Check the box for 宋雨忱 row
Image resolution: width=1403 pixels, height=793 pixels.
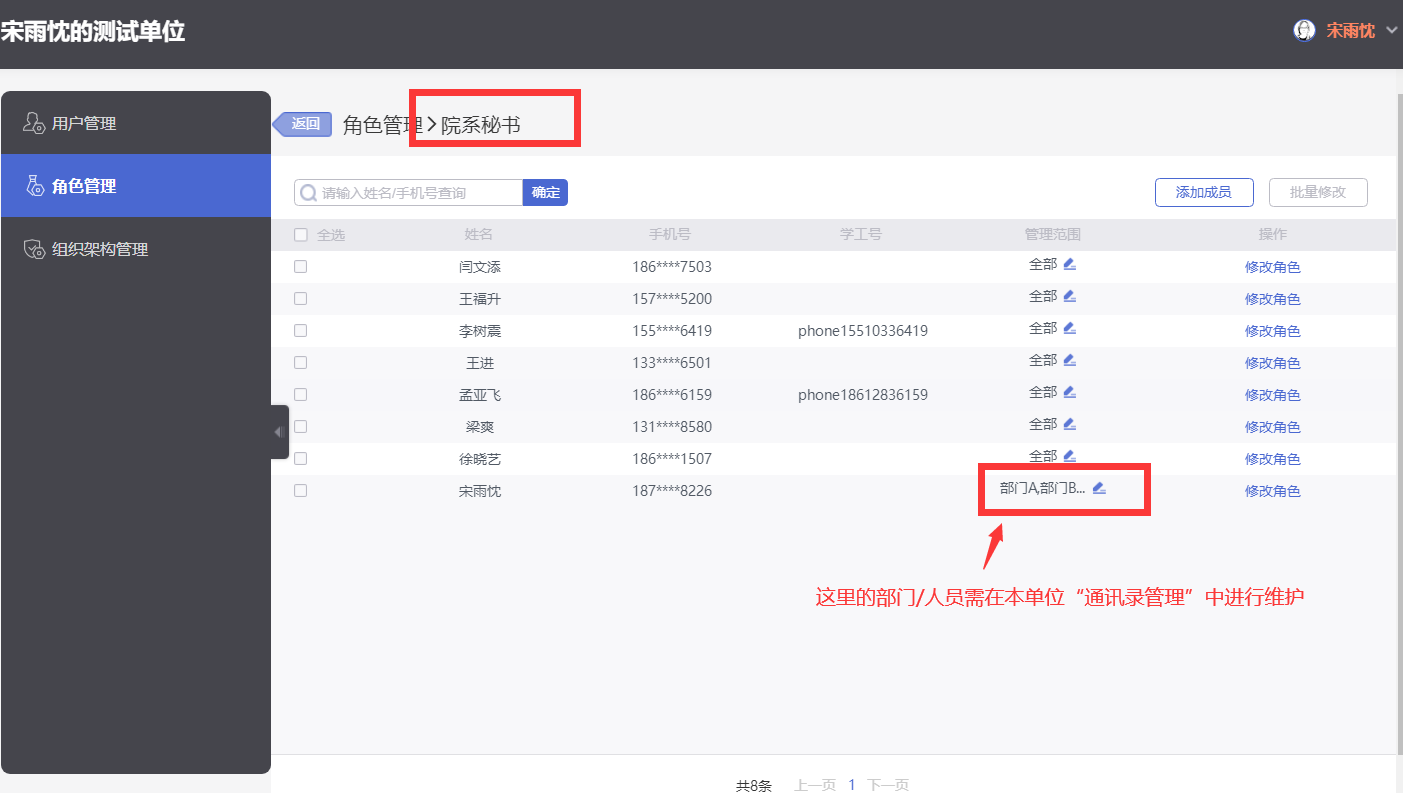click(301, 491)
